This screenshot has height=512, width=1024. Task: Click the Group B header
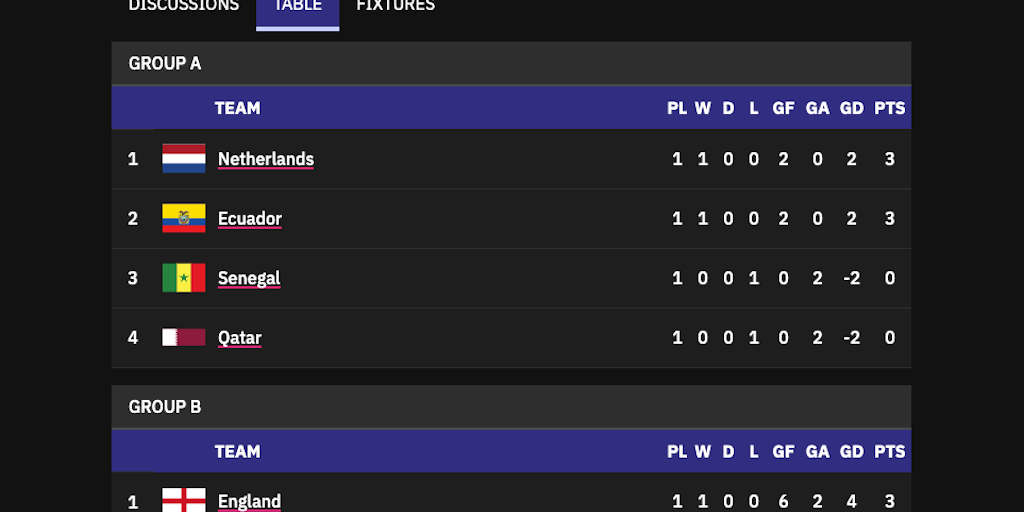(165, 407)
